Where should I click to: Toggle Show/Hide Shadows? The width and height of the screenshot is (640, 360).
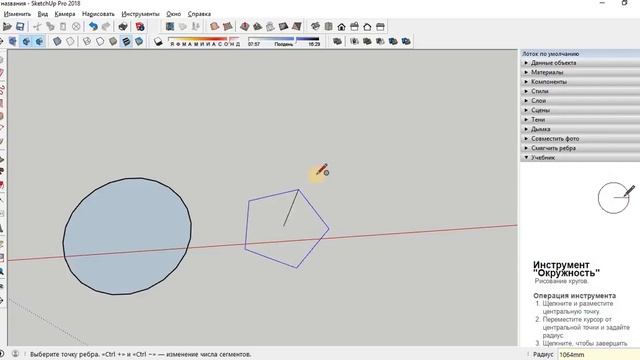(158, 41)
